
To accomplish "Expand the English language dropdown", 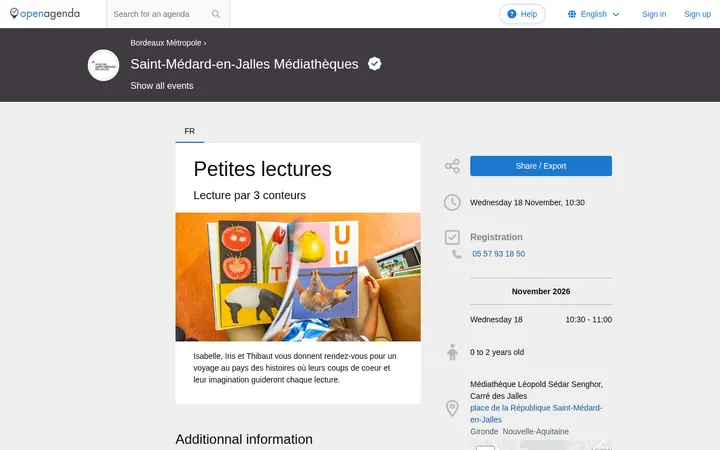I will click(594, 14).
